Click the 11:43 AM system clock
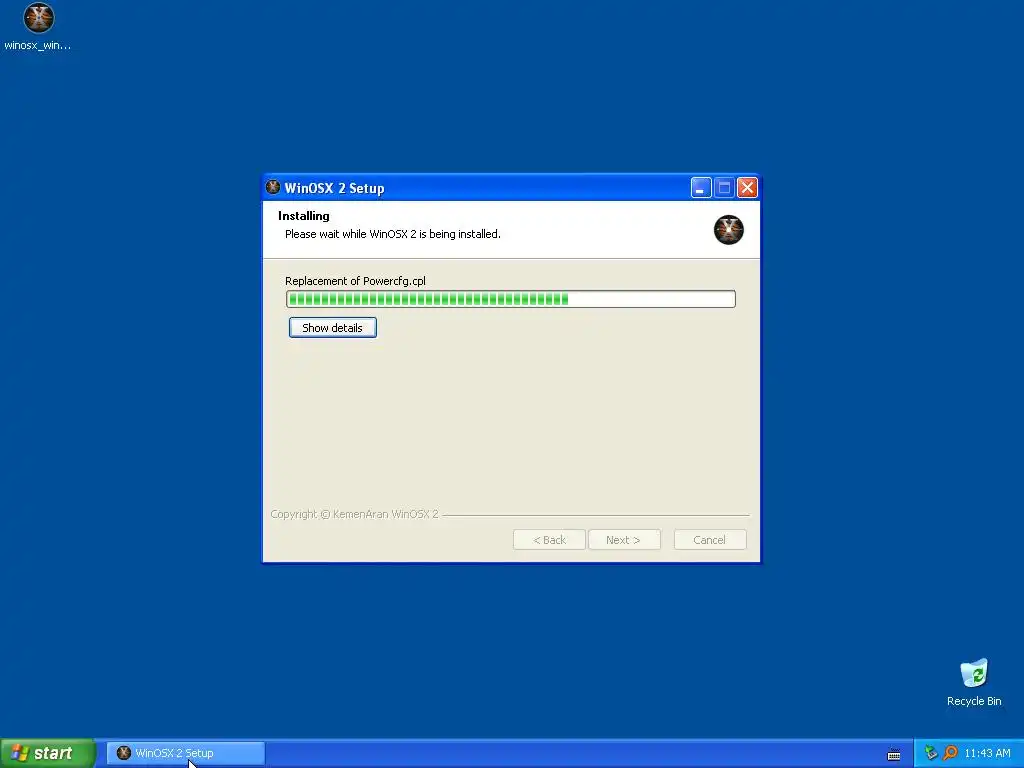This screenshot has height=768, width=1024. pyautogui.click(x=987, y=753)
